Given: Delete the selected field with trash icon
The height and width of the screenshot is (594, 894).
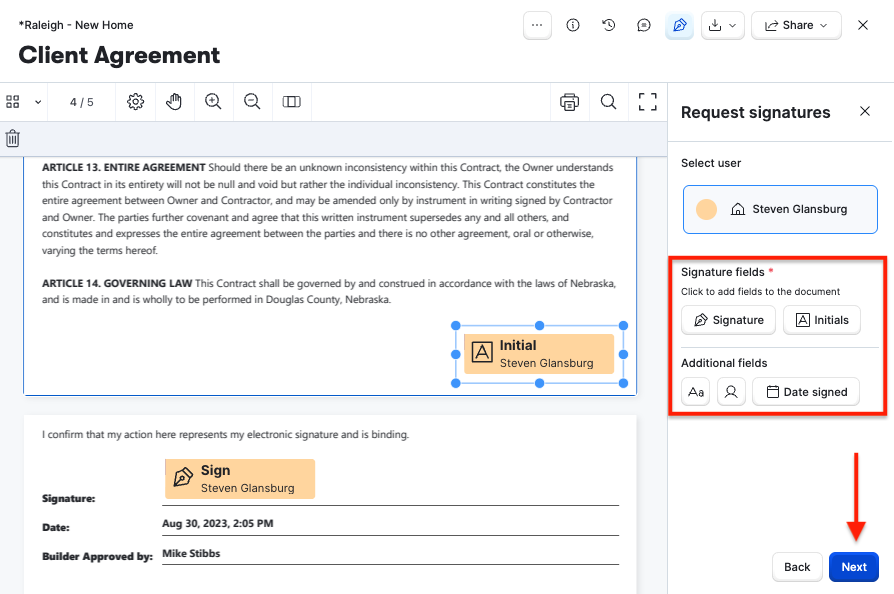Looking at the screenshot, I should (x=13, y=139).
